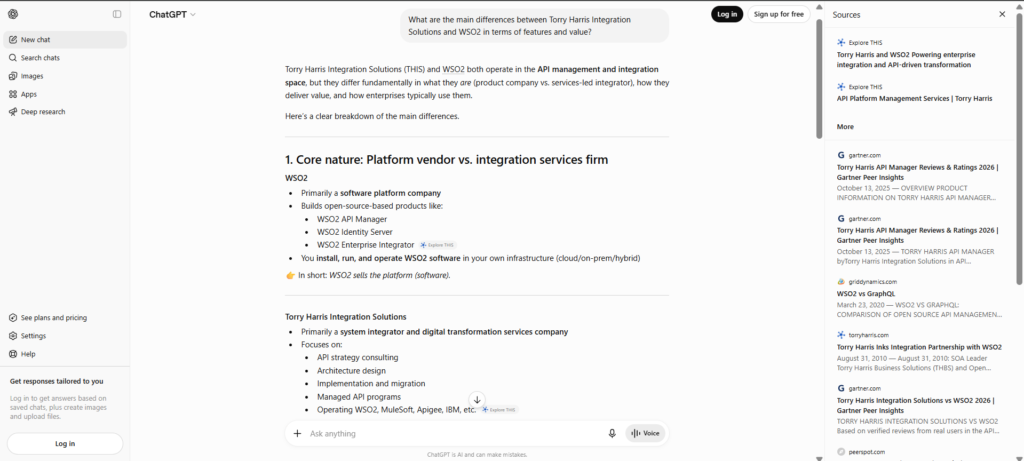
Task: Open Deep research
Action: pyautogui.click(x=65, y=112)
